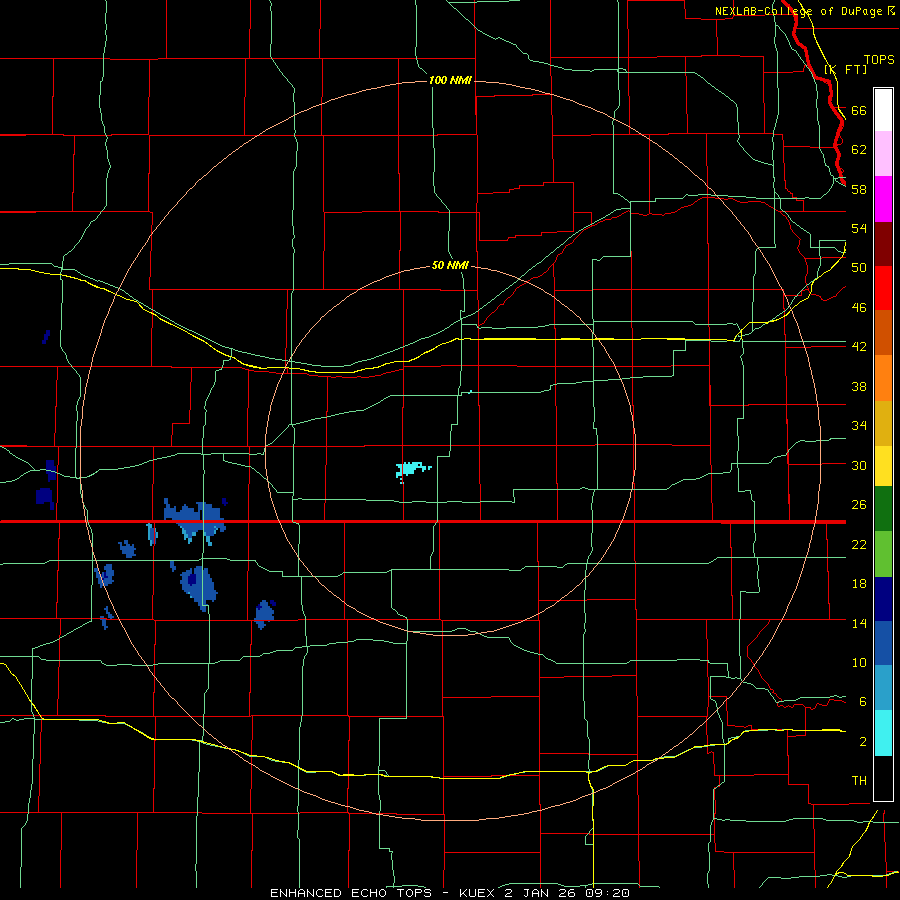900x900 pixels.
Task: Click legend value 54
Action: click(859, 228)
